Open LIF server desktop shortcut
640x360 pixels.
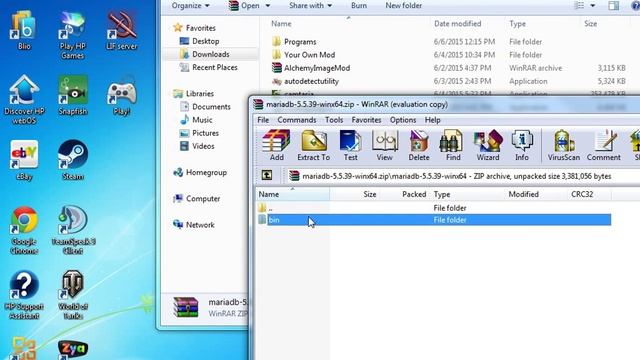122,30
